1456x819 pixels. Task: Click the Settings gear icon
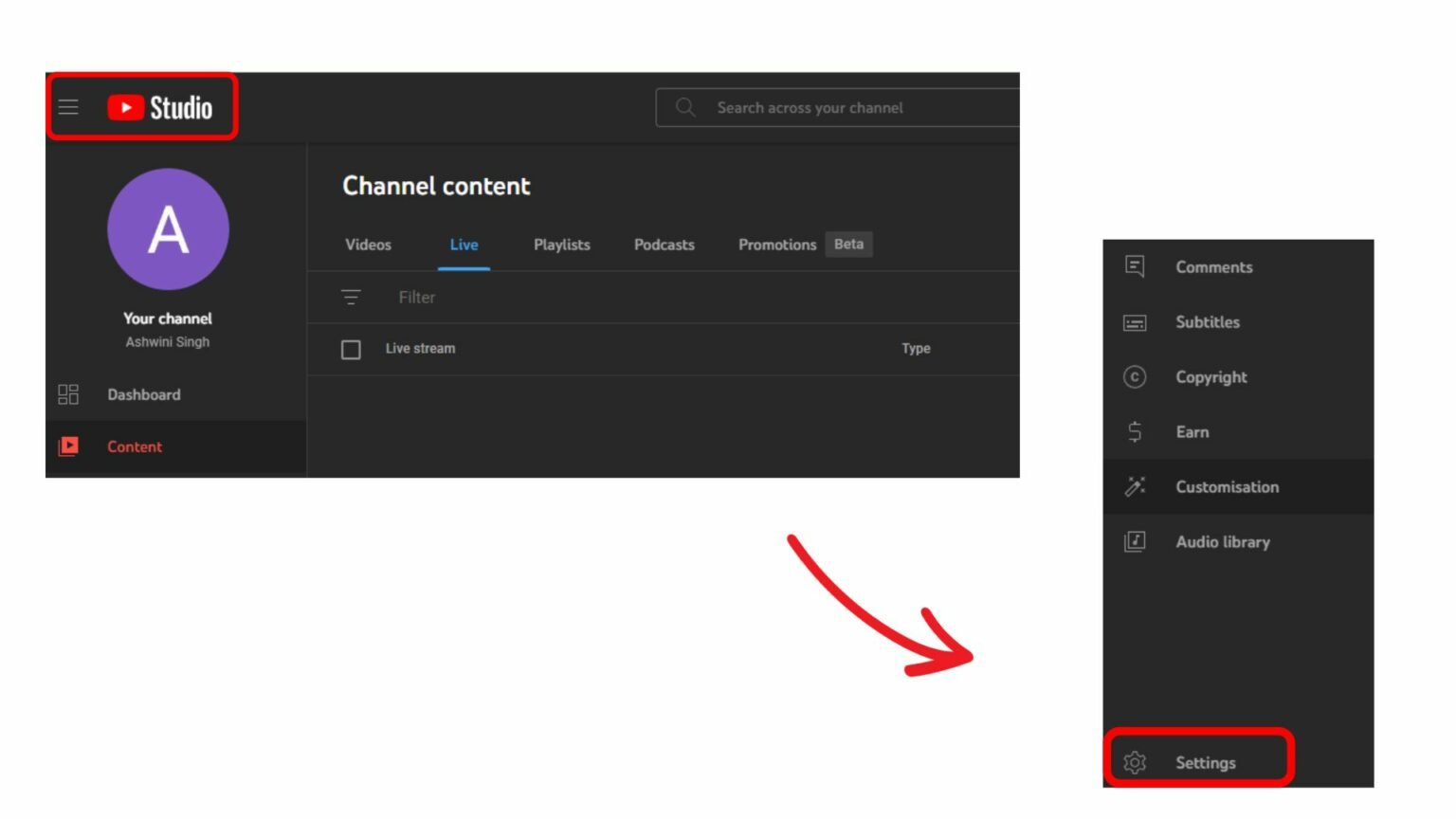[x=1135, y=762]
